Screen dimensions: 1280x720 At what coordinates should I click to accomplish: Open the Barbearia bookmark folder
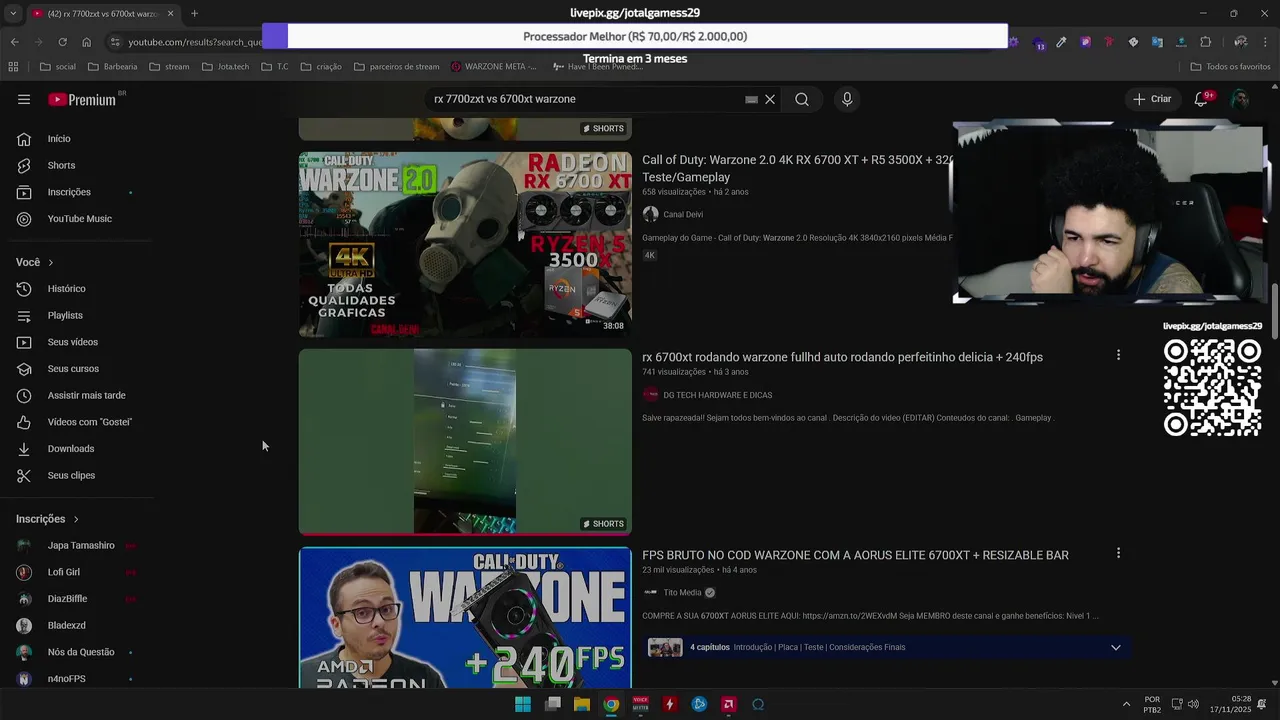coord(113,67)
